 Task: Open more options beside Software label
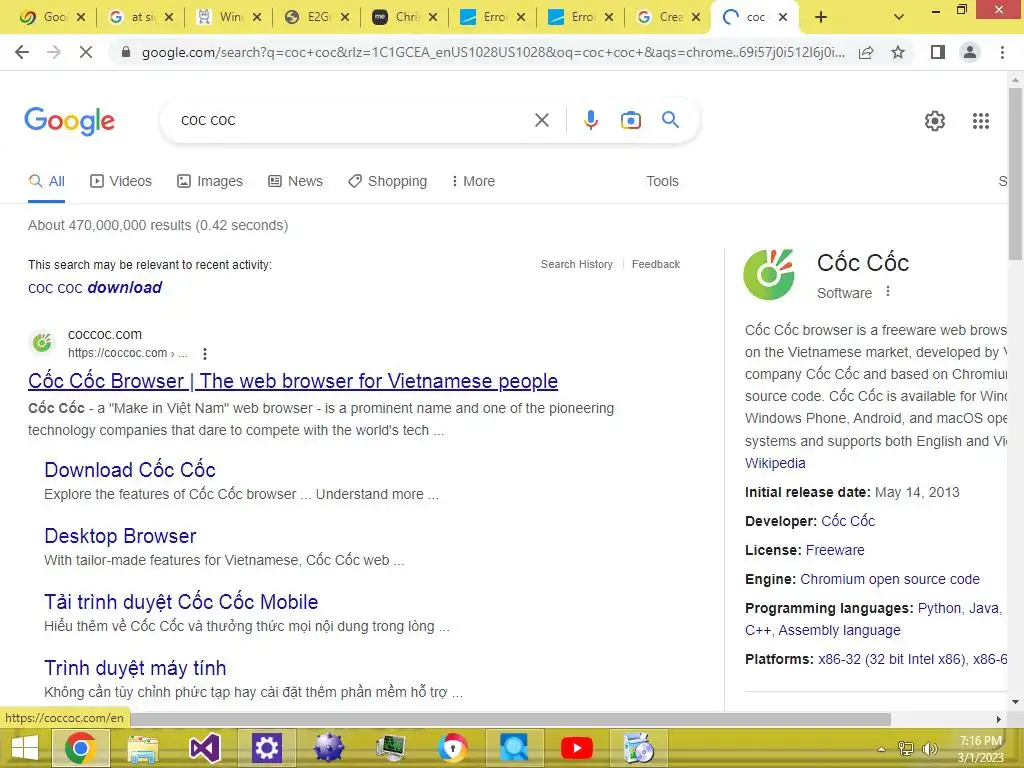point(888,291)
